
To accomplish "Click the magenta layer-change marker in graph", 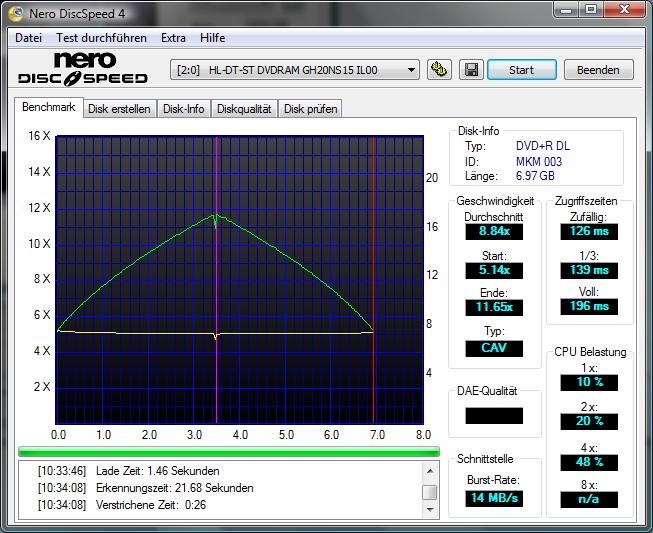I will click(217, 279).
